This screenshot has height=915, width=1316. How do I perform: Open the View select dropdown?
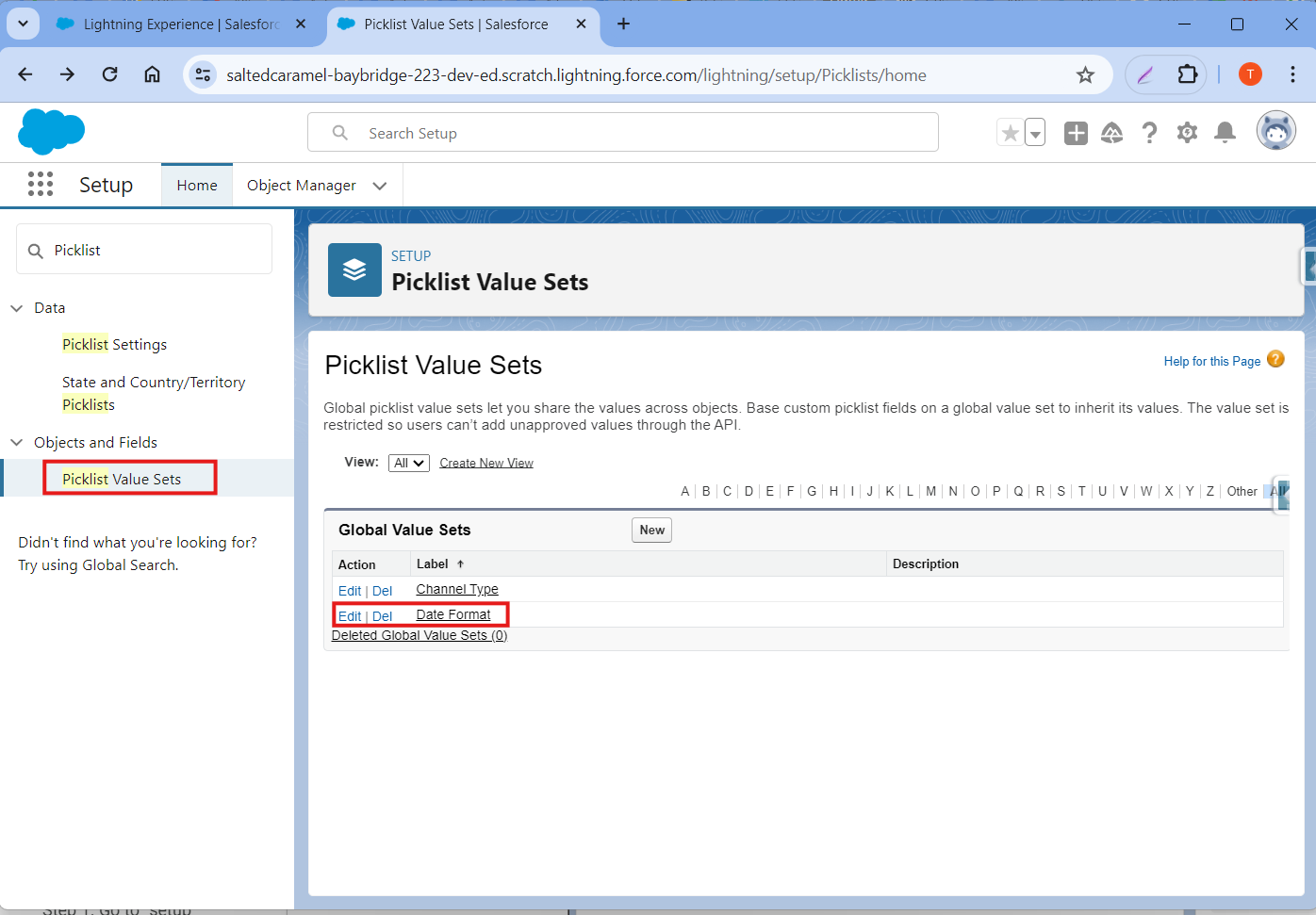[409, 463]
